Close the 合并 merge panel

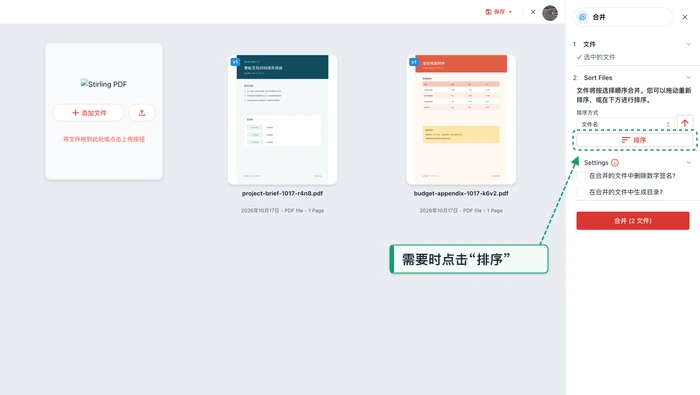tap(685, 17)
